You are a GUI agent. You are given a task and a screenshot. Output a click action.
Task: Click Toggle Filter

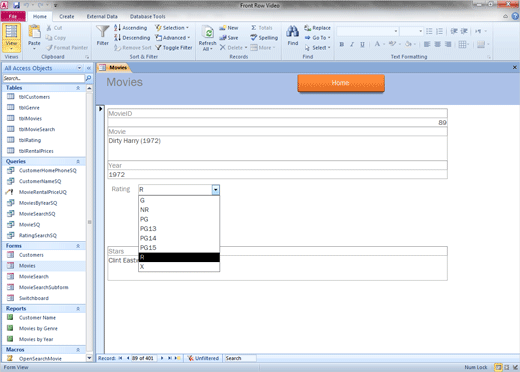coord(174,48)
